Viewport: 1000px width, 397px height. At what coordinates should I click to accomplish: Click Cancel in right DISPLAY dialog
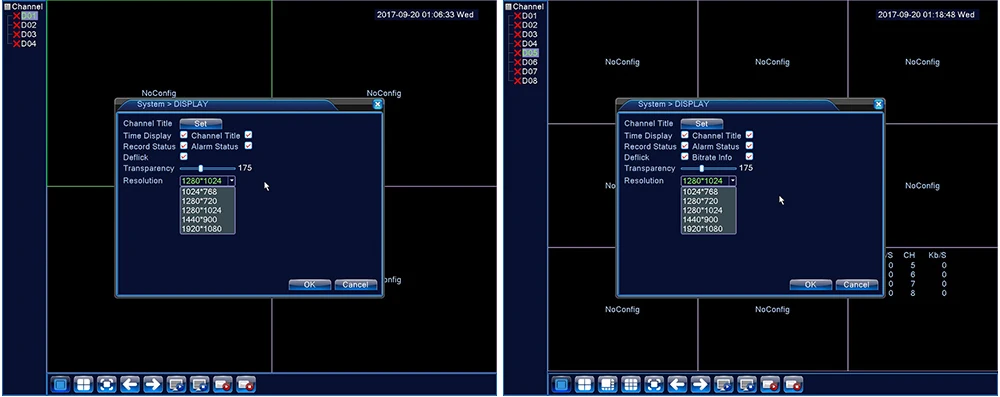tap(857, 285)
